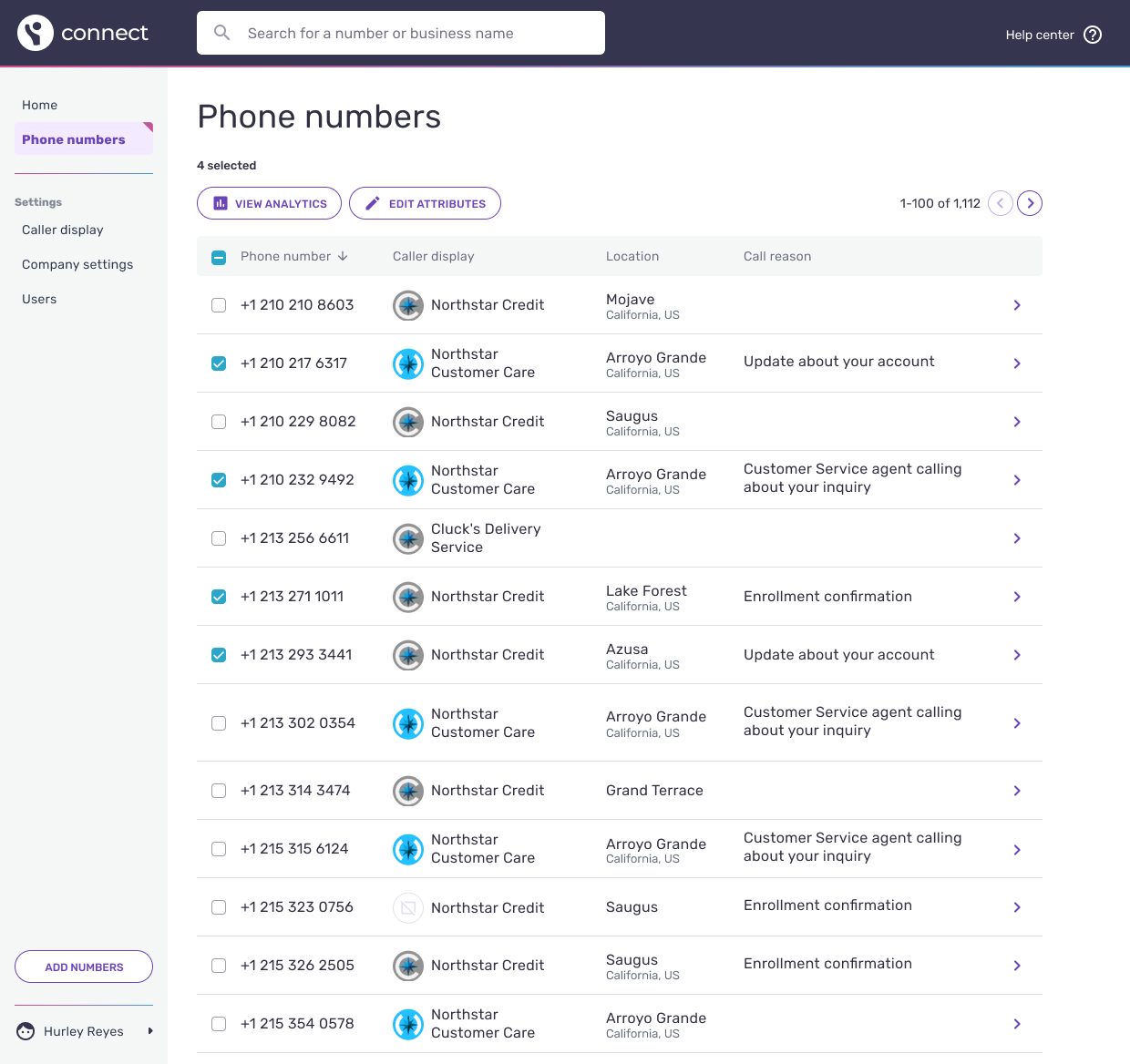Click Northstar Credit's avatar icon for +1 210 210 8603
The image size is (1130, 1064).
[407, 305]
